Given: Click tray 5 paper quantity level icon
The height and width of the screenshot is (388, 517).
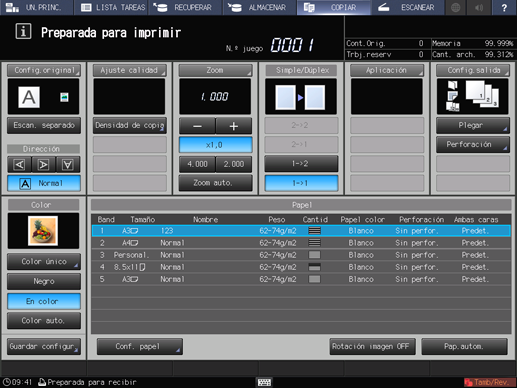Looking at the screenshot, I should 315,279.
